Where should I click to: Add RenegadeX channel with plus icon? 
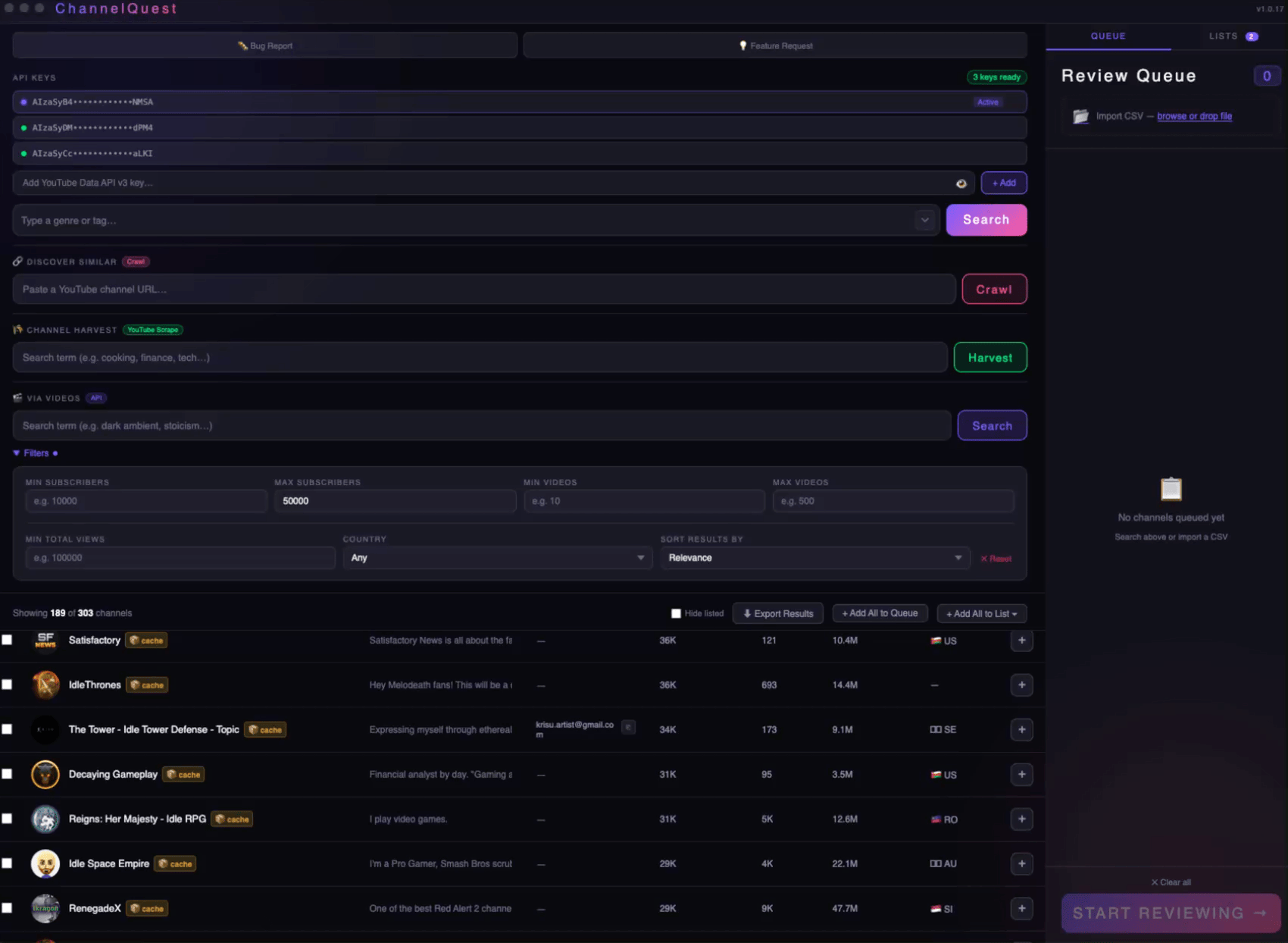pos(1021,909)
